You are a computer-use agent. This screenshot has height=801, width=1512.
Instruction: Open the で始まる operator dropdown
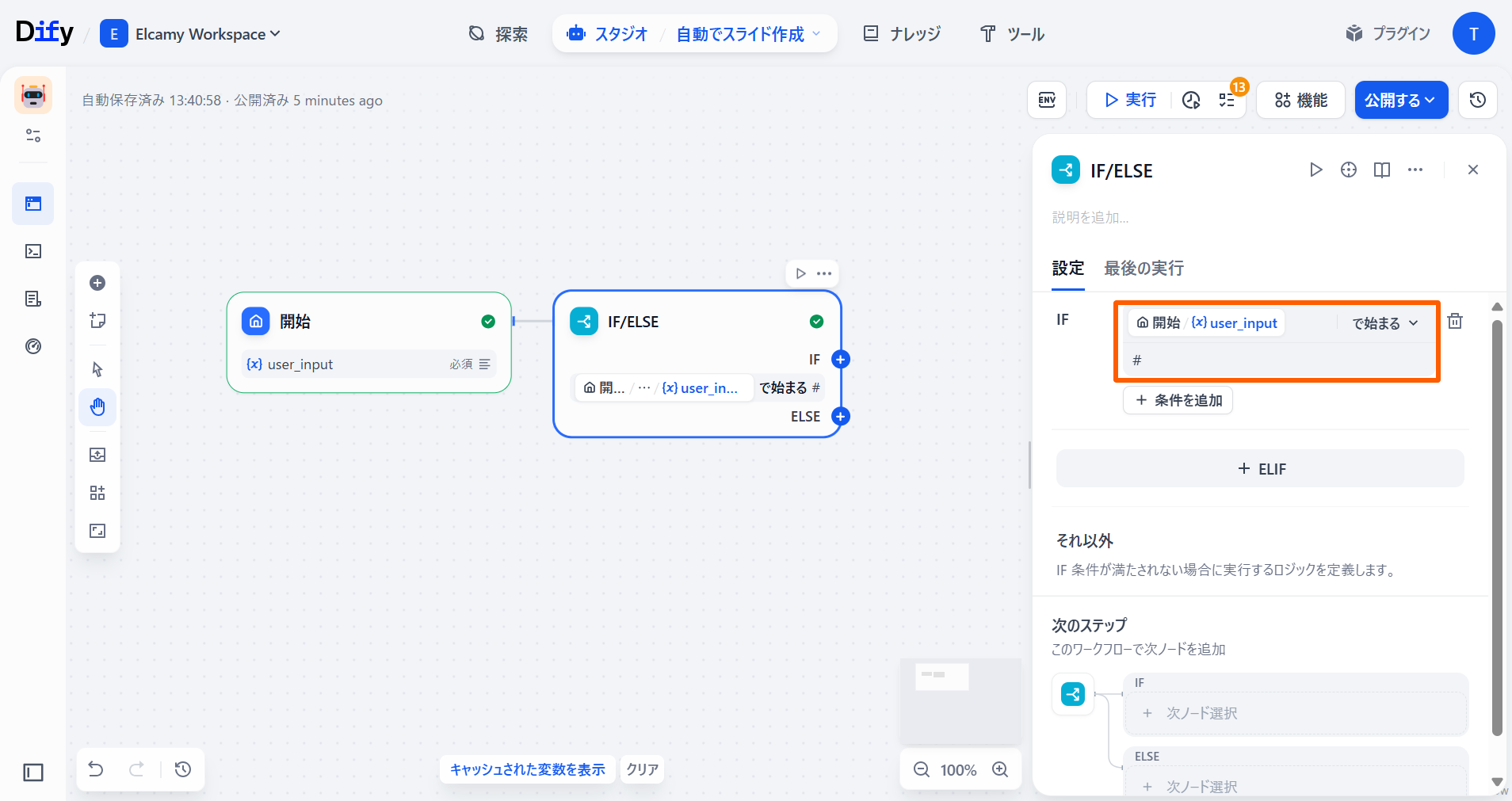[1384, 323]
